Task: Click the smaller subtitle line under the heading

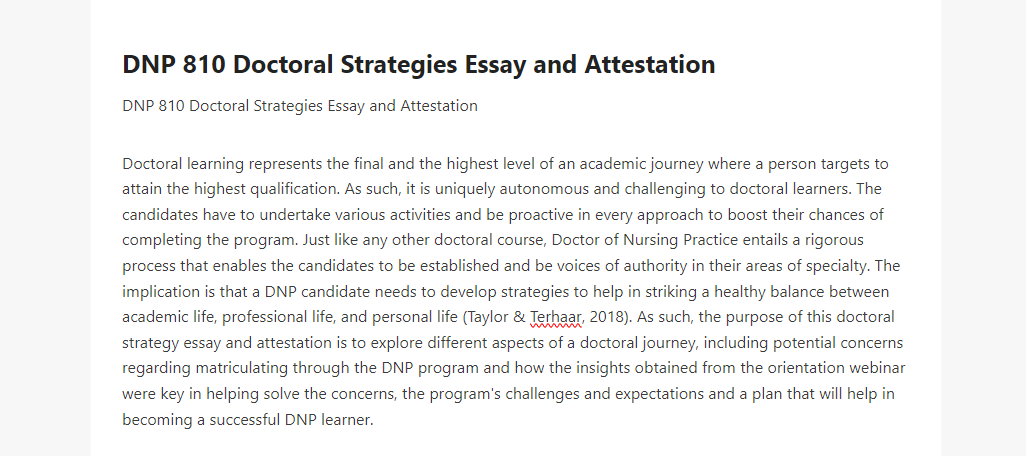Action: pos(300,106)
